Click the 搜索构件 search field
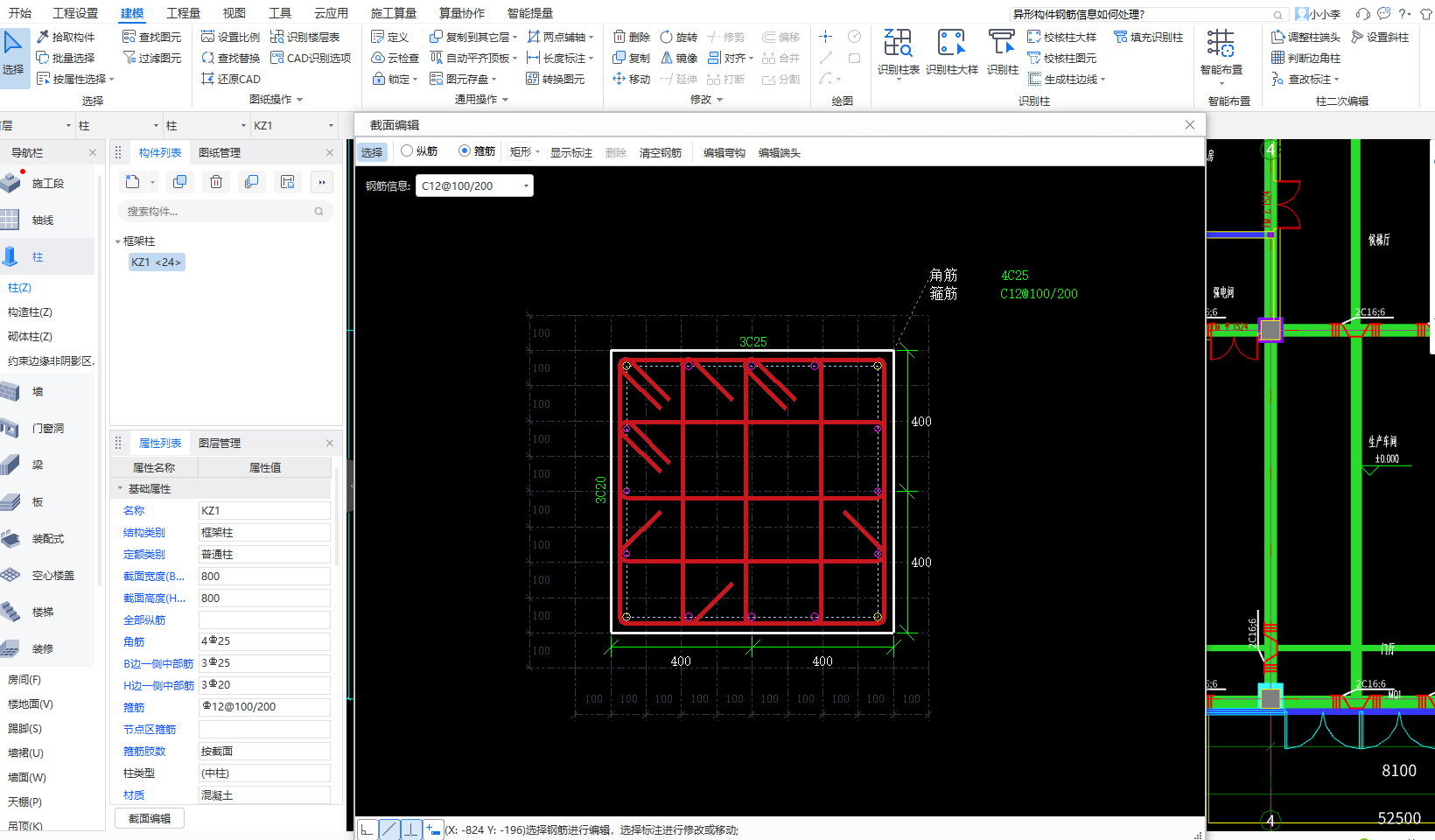1435x840 pixels. 219,211
